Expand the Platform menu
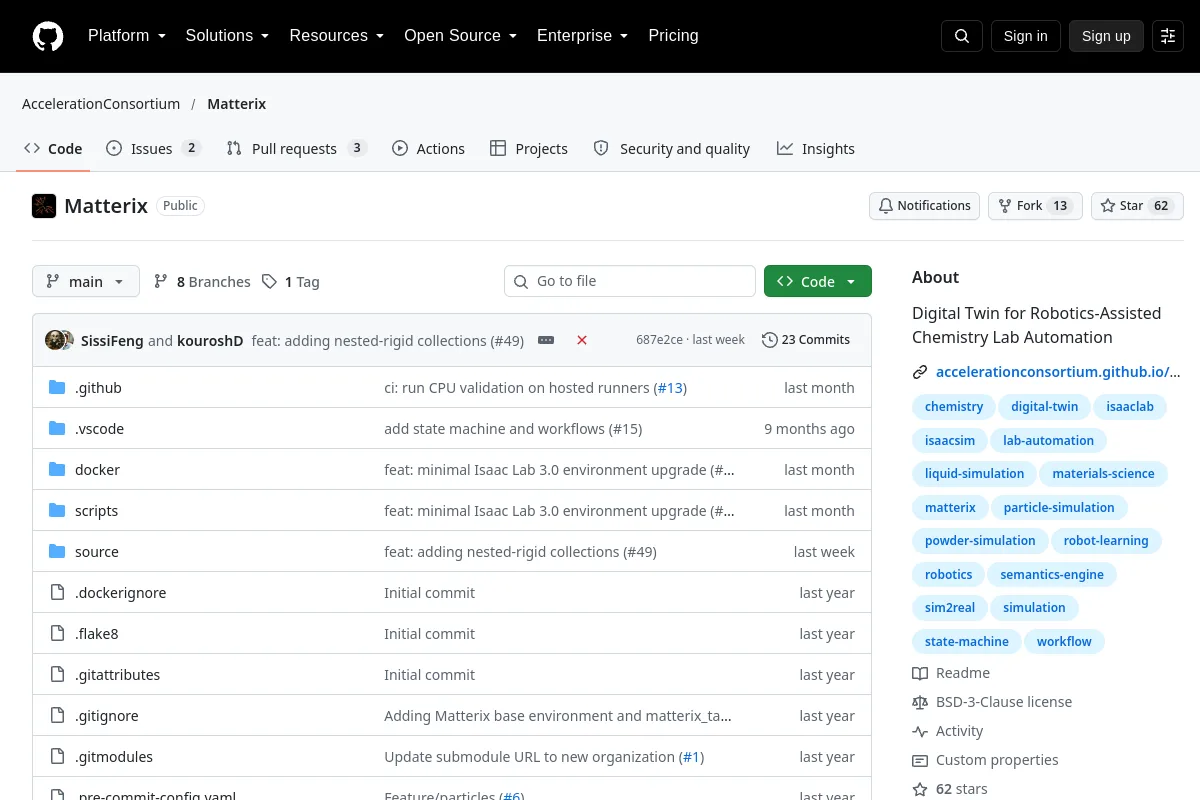 coord(126,36)
